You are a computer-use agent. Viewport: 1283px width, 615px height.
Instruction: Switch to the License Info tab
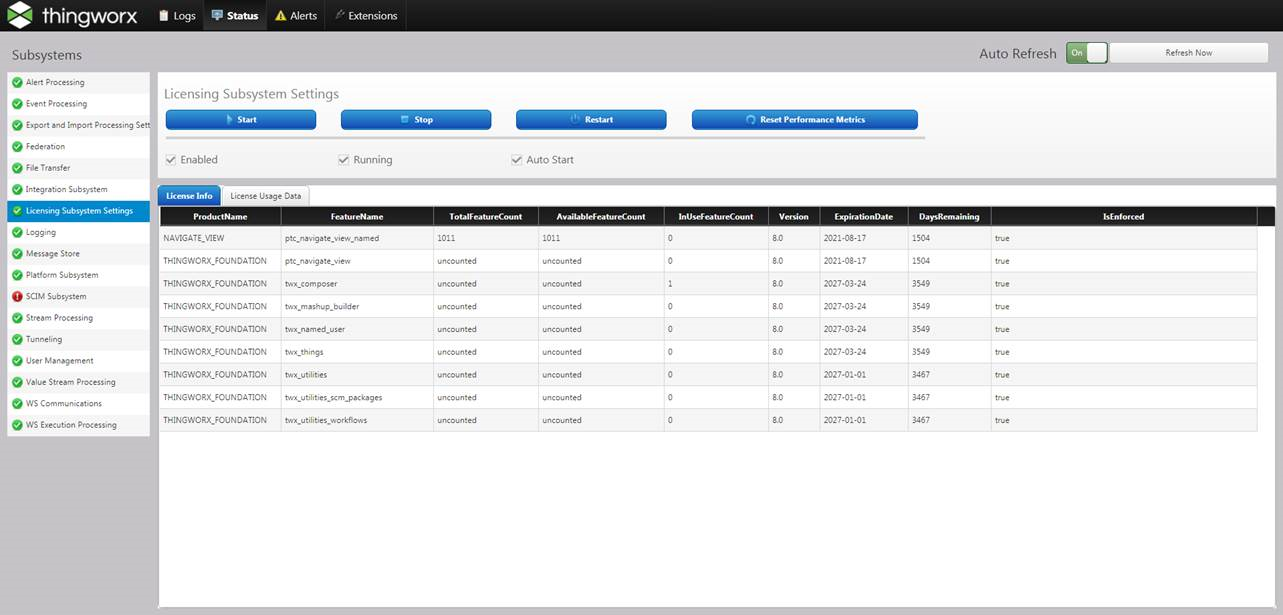click(x=189, y=196)
